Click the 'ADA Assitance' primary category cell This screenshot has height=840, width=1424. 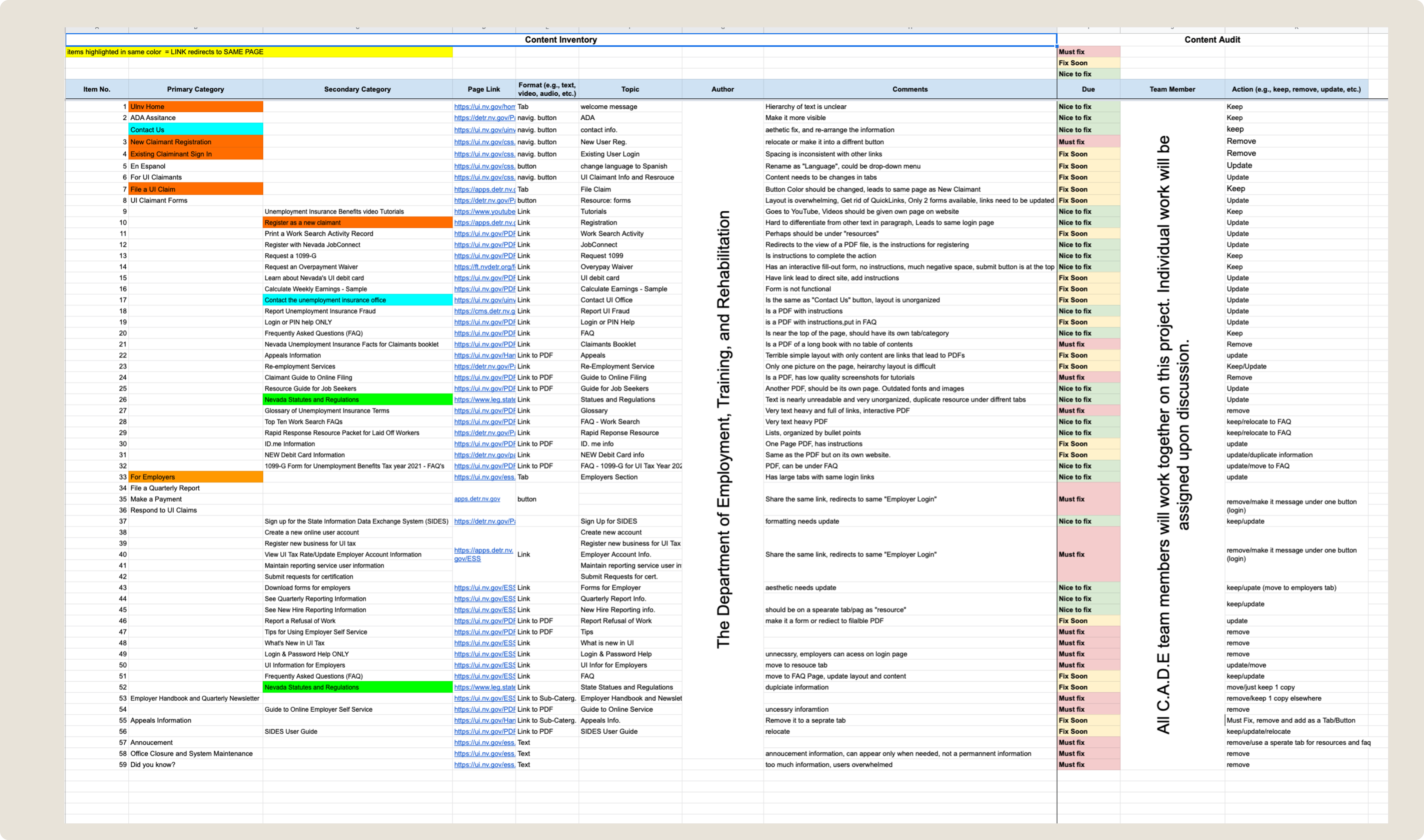tap(195, 118)
